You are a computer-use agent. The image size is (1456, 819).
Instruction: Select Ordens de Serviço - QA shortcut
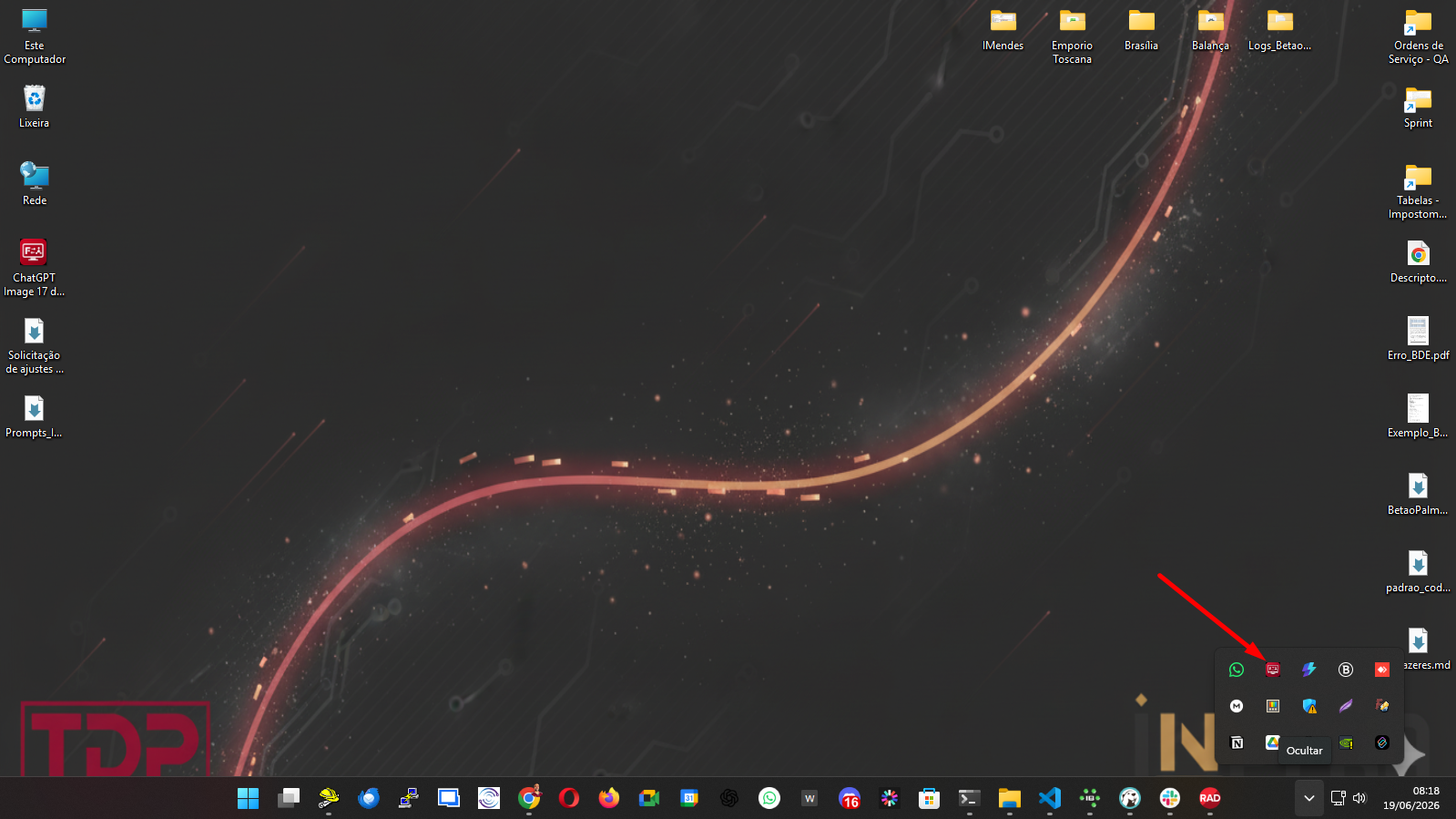(1418, 36)
